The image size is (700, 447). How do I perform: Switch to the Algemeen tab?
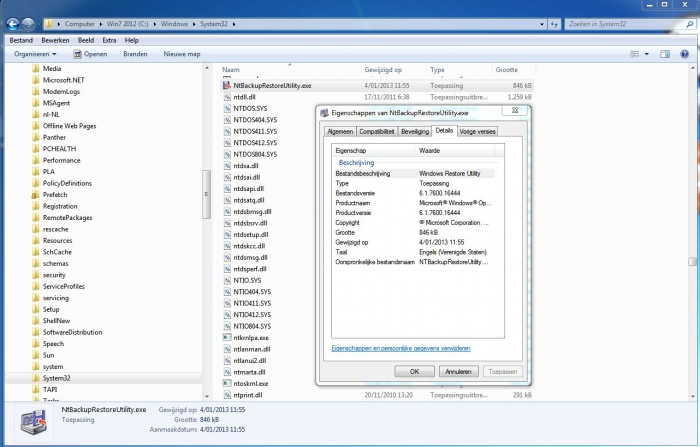[340, 131]
